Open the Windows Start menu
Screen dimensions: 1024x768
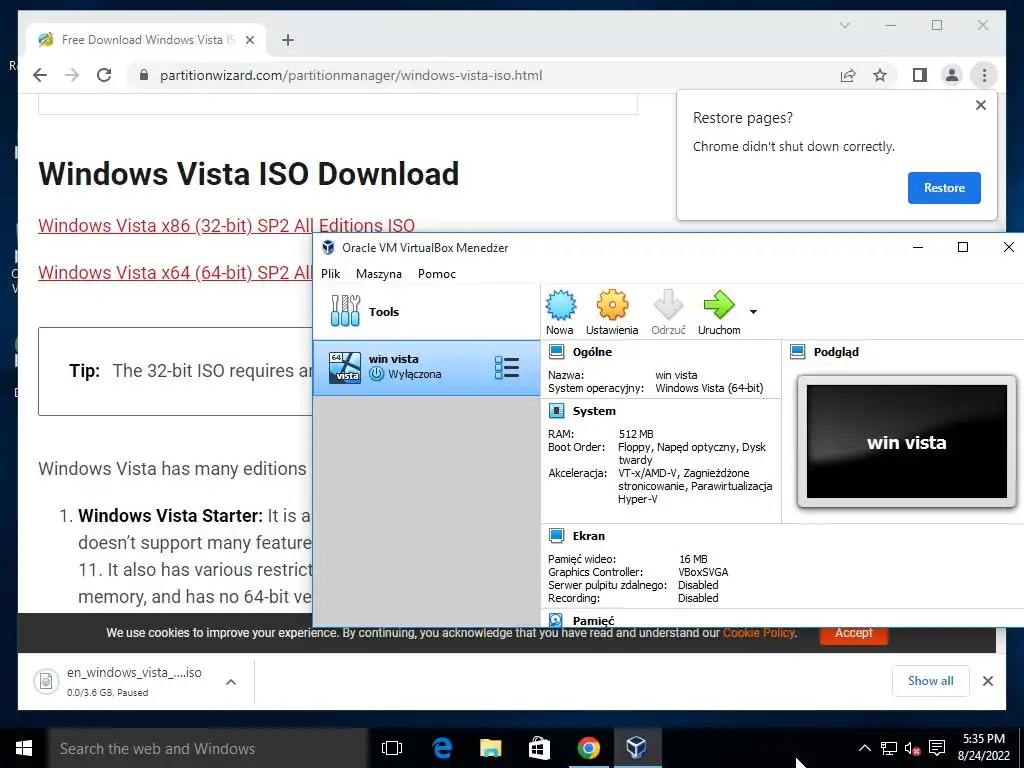pyautogui.click(x=24, y=748)
